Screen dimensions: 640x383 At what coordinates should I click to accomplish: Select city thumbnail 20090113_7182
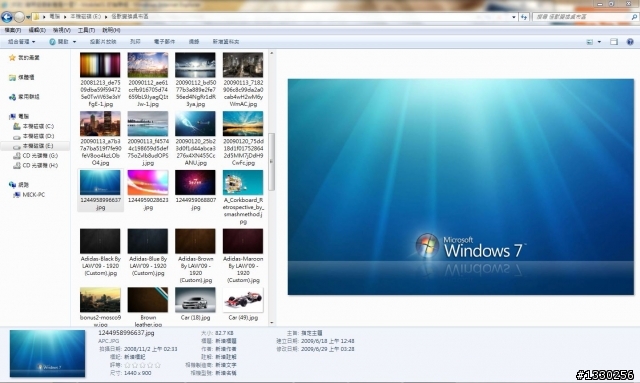click(x=243, y=65)
